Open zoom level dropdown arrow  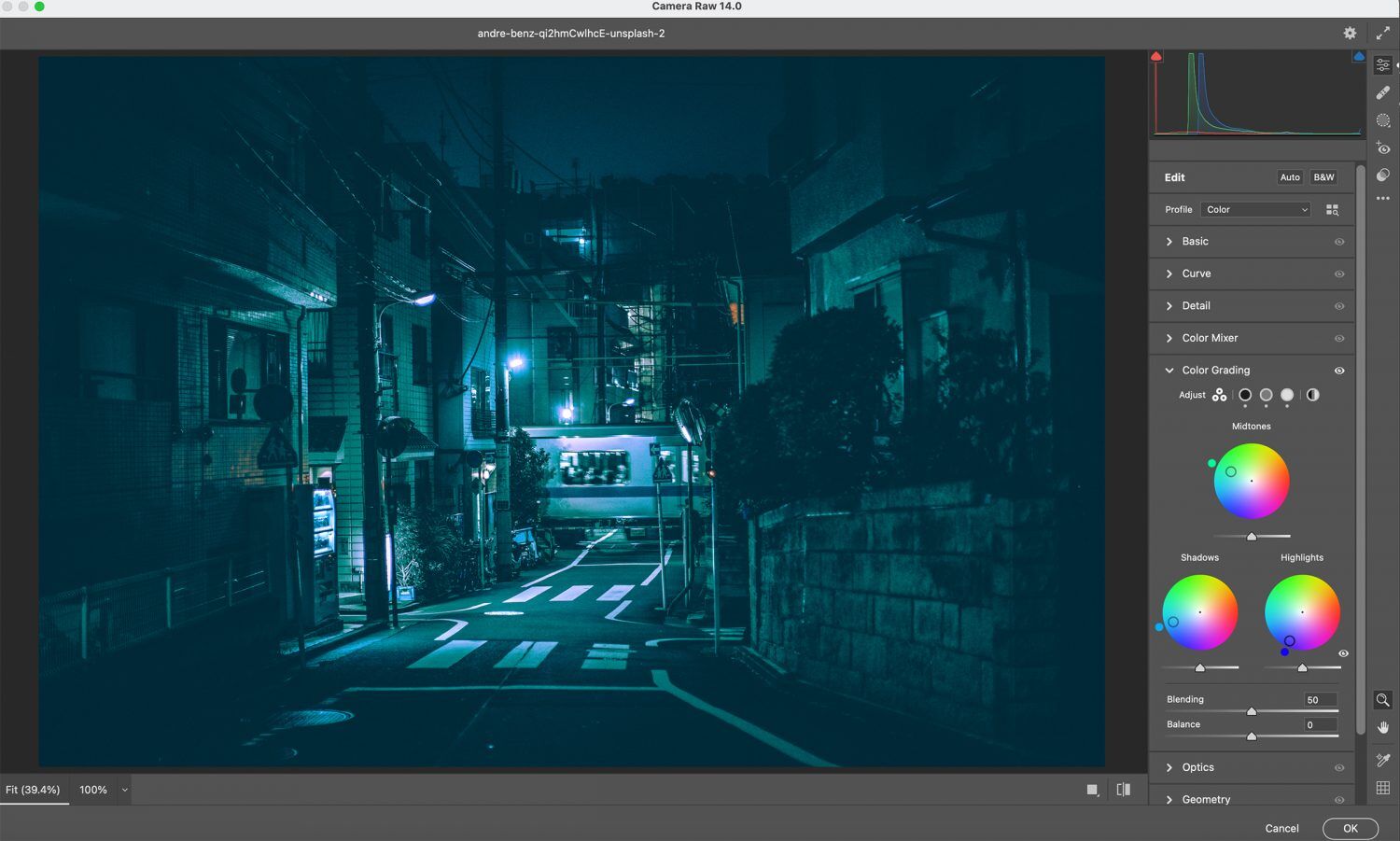point(124,790)
